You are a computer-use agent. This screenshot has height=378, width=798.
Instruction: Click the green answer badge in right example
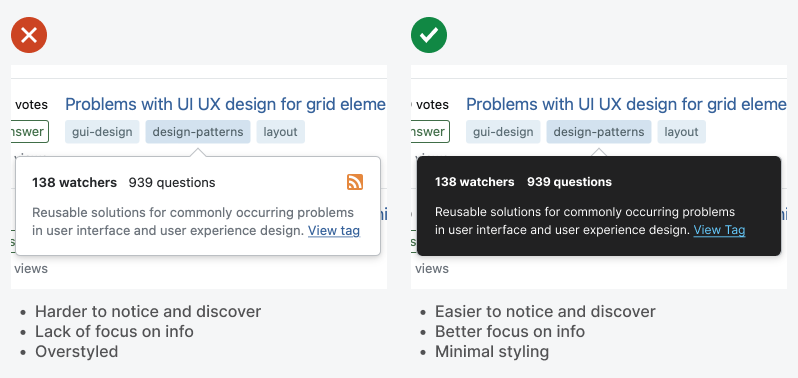pos(431,132)
